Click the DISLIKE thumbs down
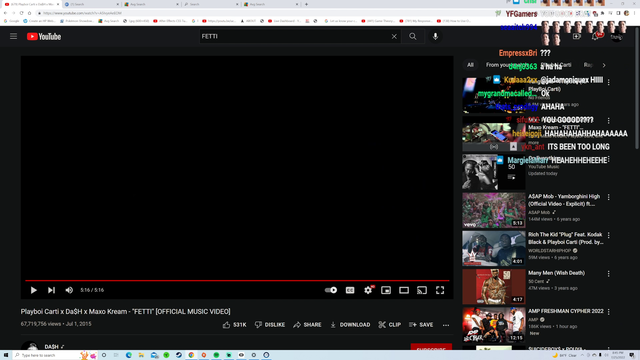Screen dimensions: 640x360 (270, 325)
